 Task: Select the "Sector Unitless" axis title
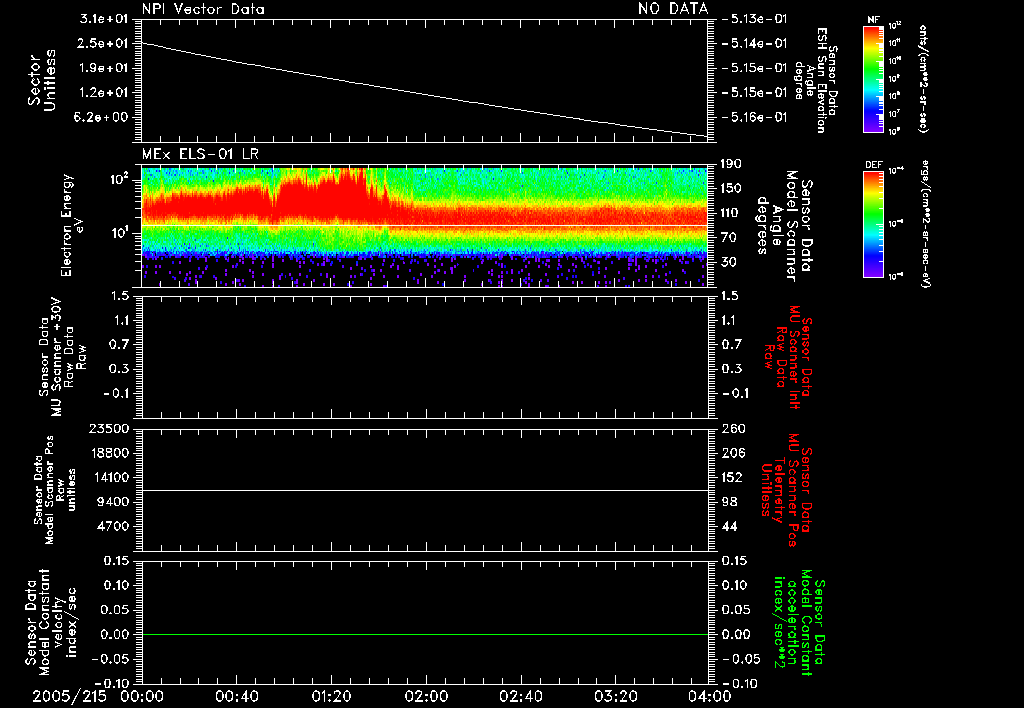coord(41,80)
